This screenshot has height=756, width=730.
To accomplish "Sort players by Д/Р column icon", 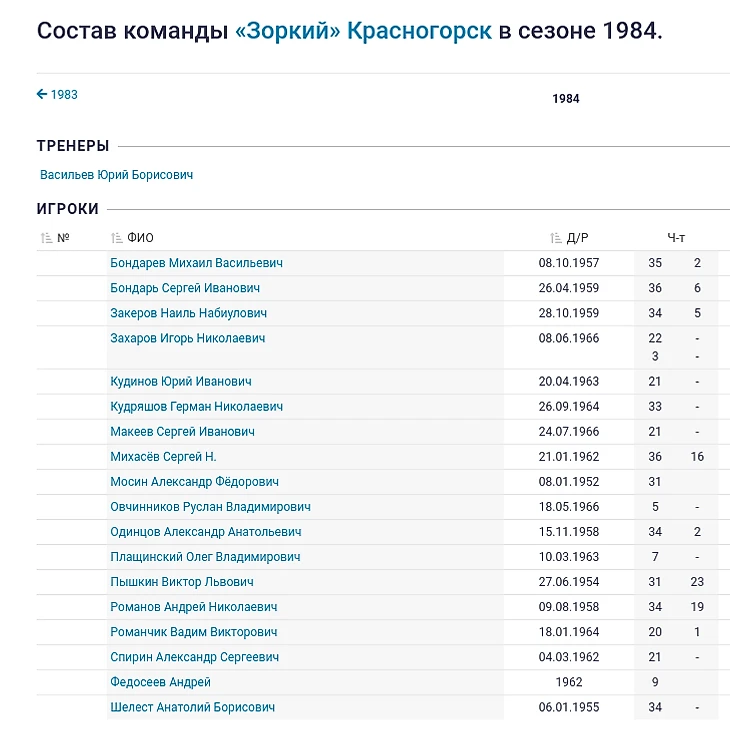I will [x=556, y=238].
